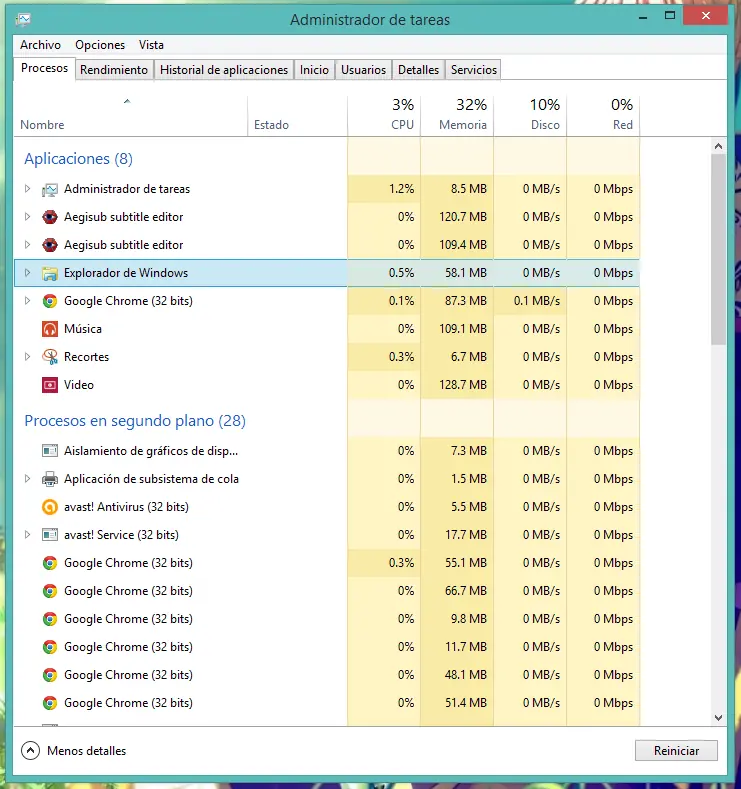Select the Procesos tab
Image resolution: width=741 pixels, height=789 pixels.
(x=44, y=68)
